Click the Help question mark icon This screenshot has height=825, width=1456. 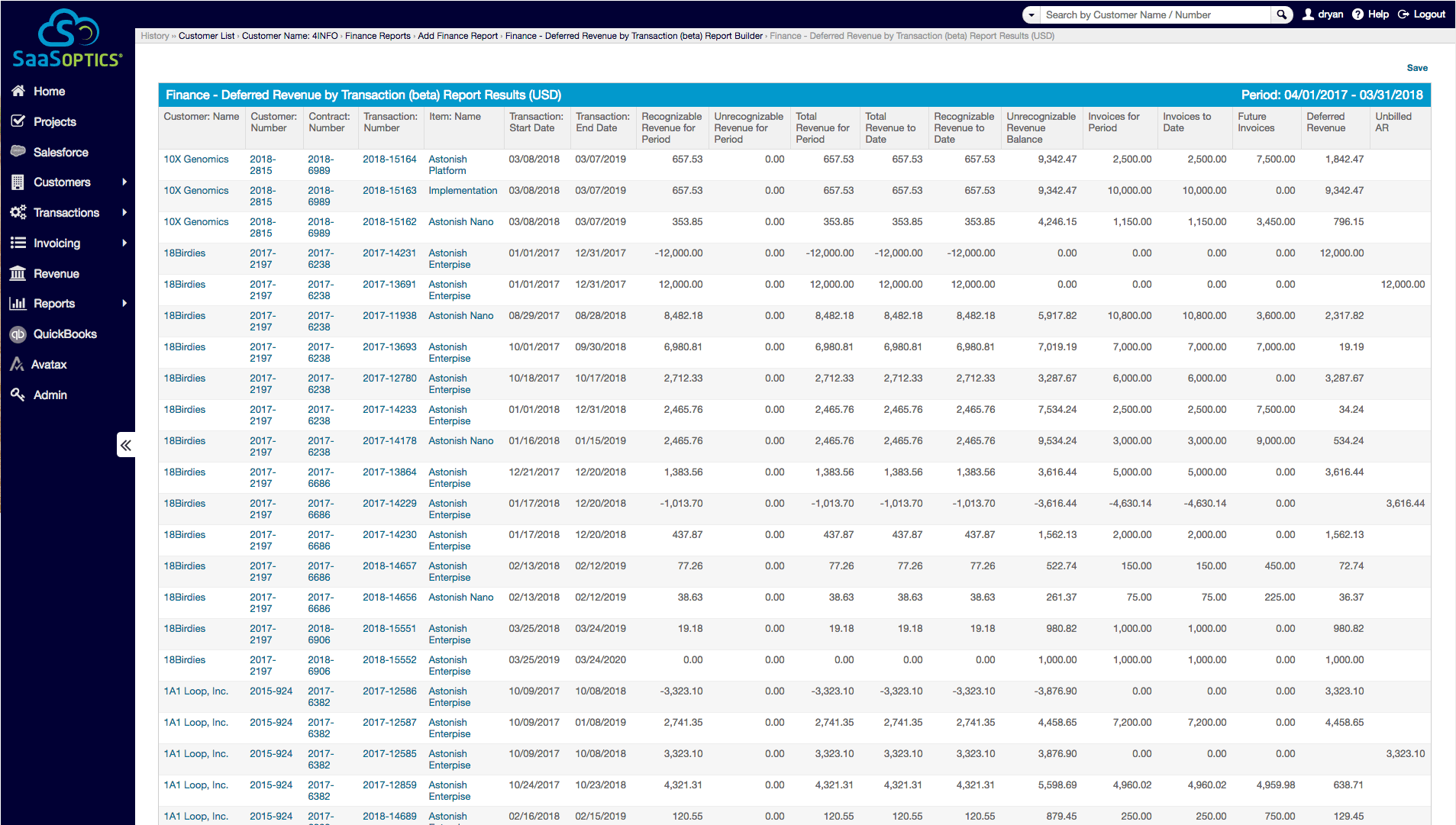click(1358, 15)
